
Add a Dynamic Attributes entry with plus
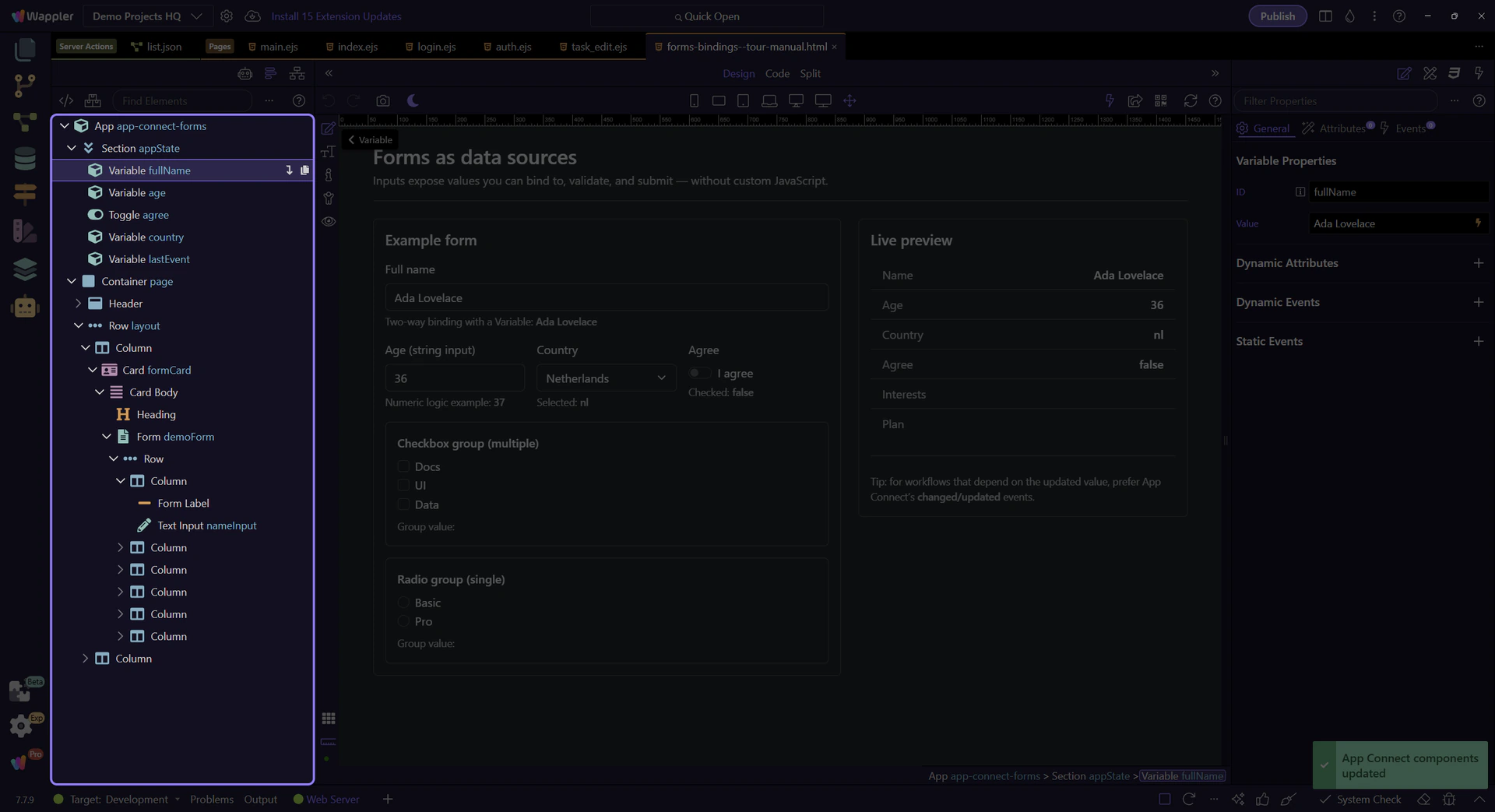[x=1478, y=263]
